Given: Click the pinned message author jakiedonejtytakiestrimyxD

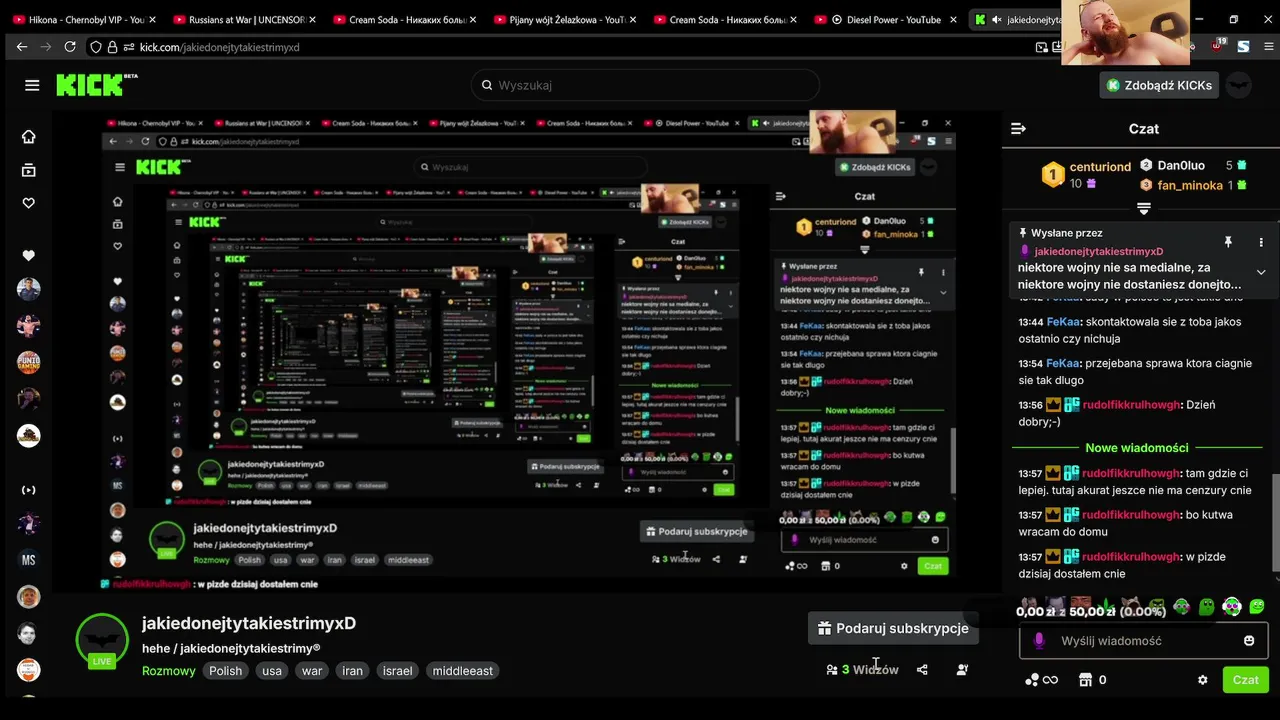Looking at the screenshot, I should pos(1098,251).
